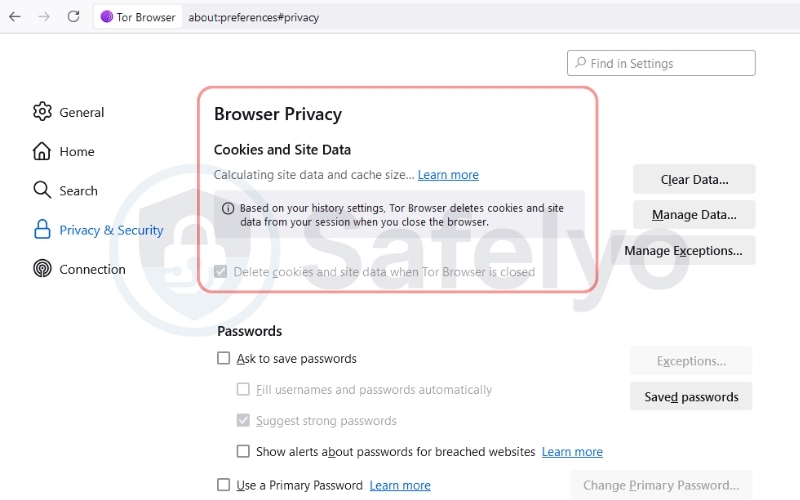
Task: Open the Manage Data dialog
Action: pyautogui.click(x=694, y=214)
